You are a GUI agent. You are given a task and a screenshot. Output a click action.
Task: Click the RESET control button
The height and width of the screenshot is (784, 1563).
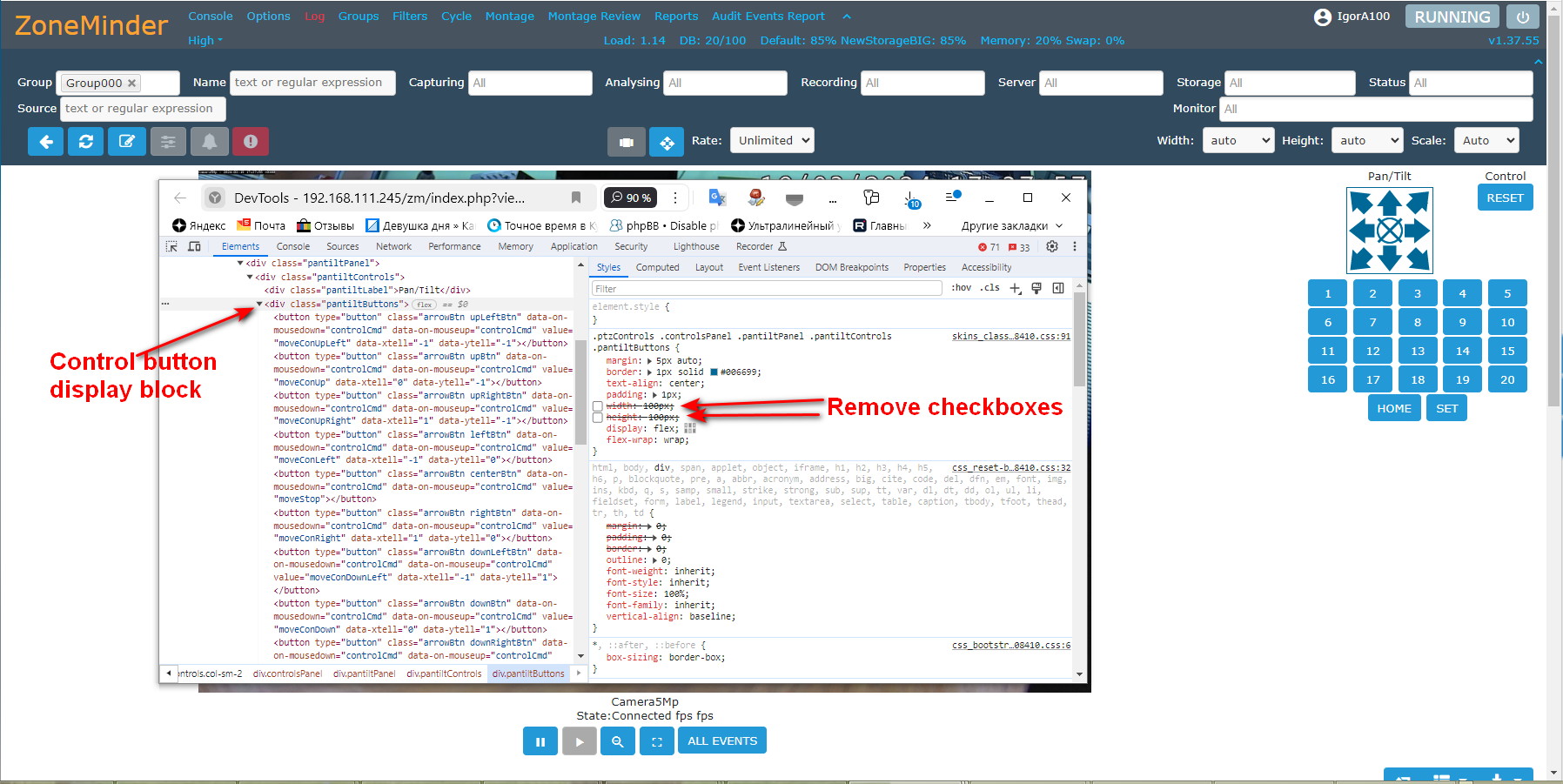[1505, 198]
